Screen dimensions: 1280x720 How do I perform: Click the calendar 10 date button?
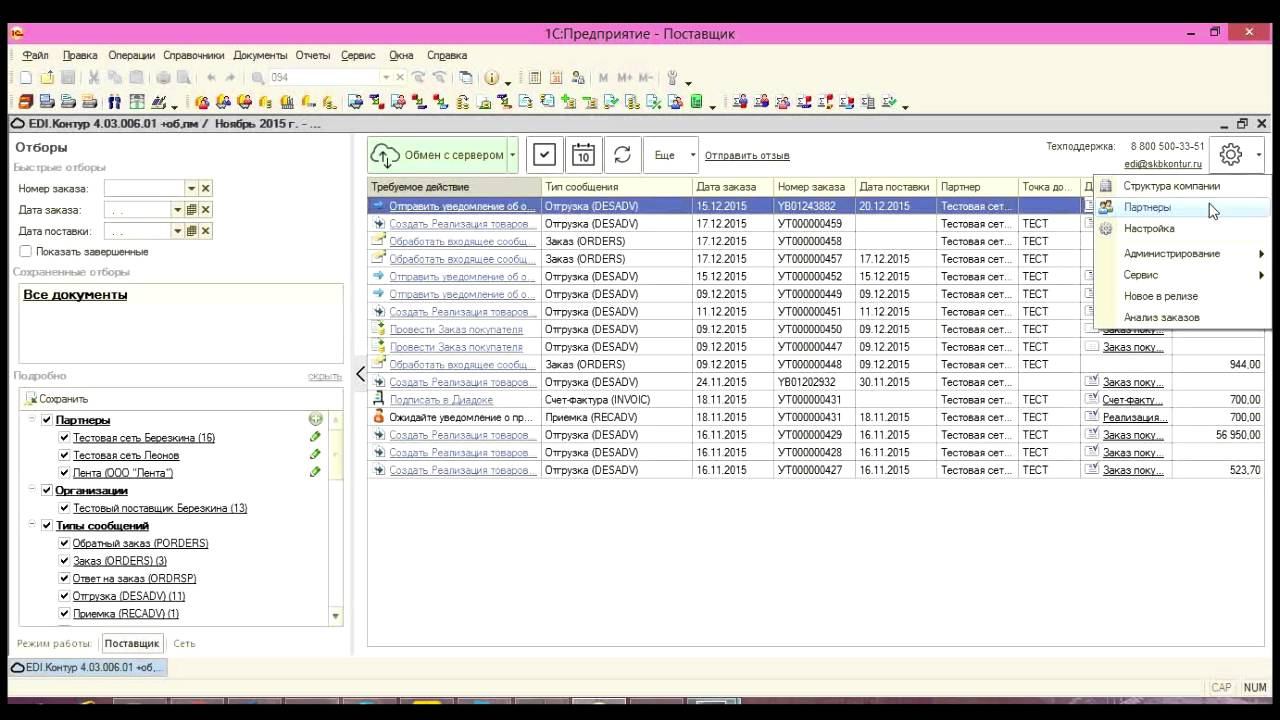(583, 155)
